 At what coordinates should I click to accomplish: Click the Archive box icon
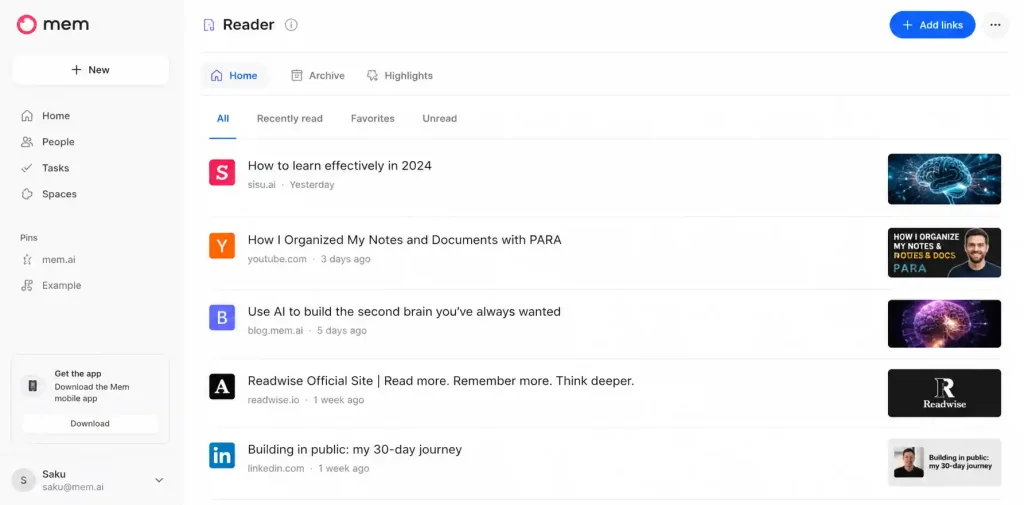296,76
